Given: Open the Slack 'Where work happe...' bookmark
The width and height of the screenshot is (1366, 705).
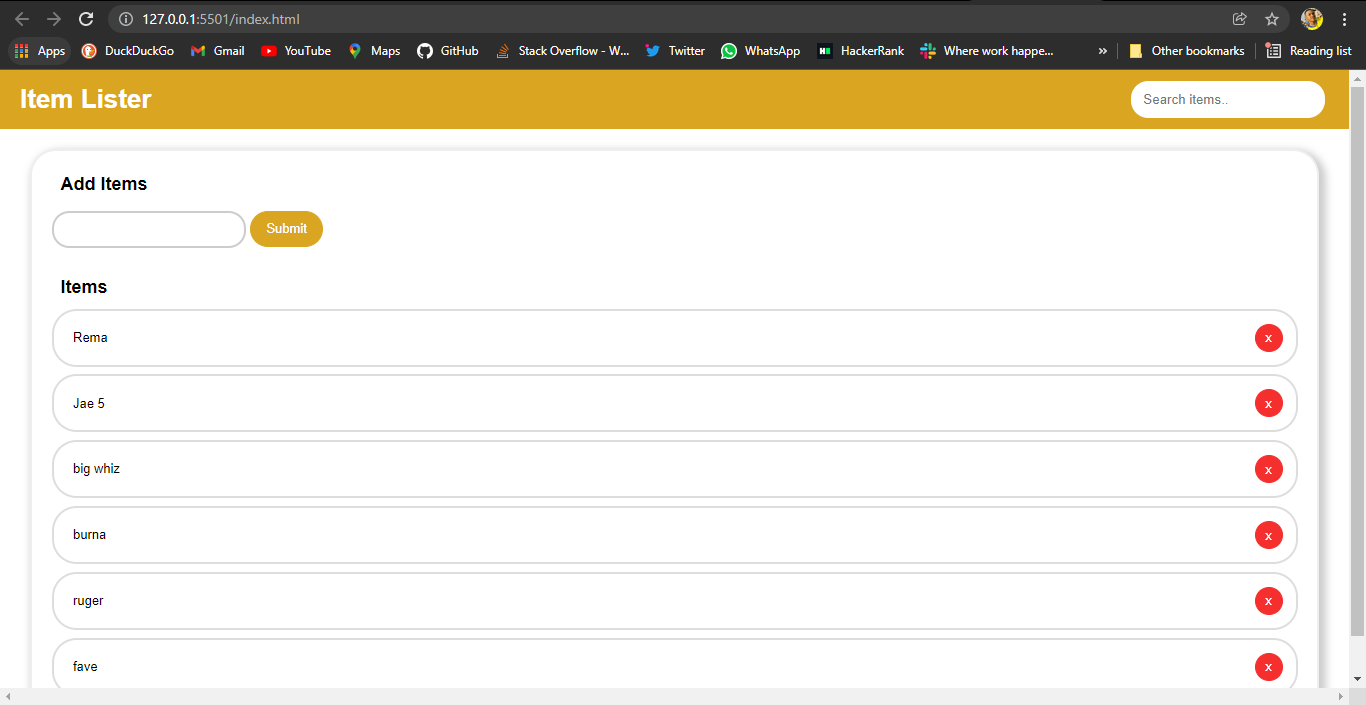Looking at the screenshot, I should click(988, 51).
